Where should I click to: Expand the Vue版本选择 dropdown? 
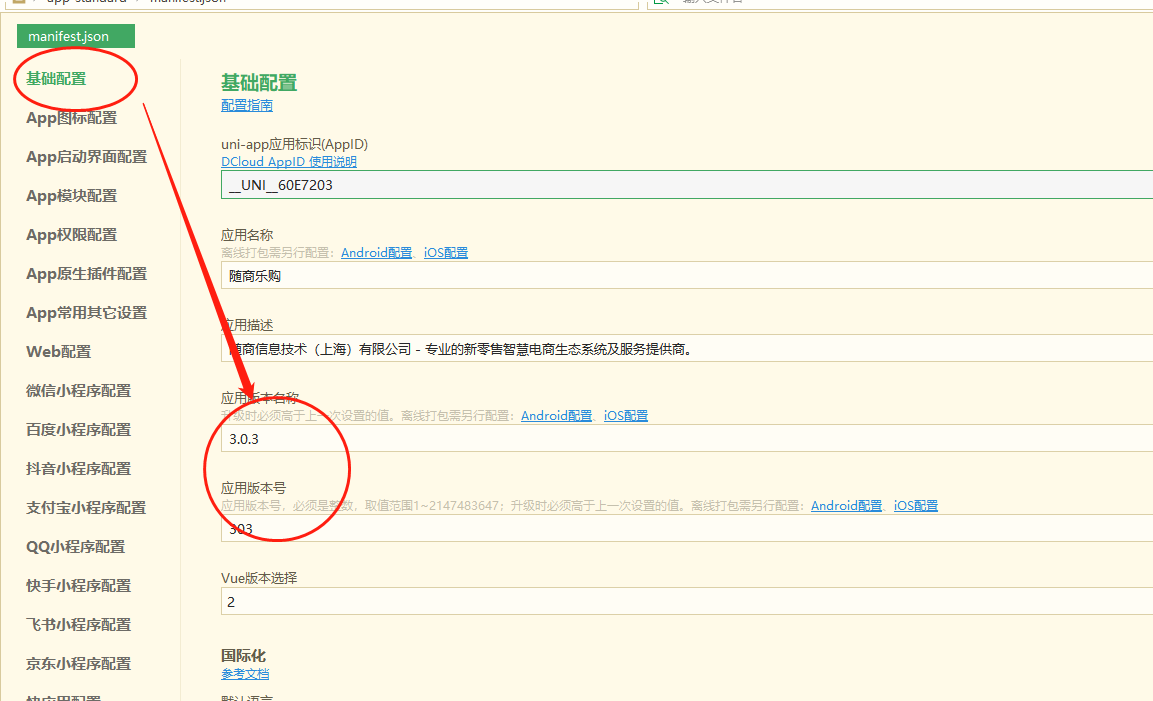[686, 601]
